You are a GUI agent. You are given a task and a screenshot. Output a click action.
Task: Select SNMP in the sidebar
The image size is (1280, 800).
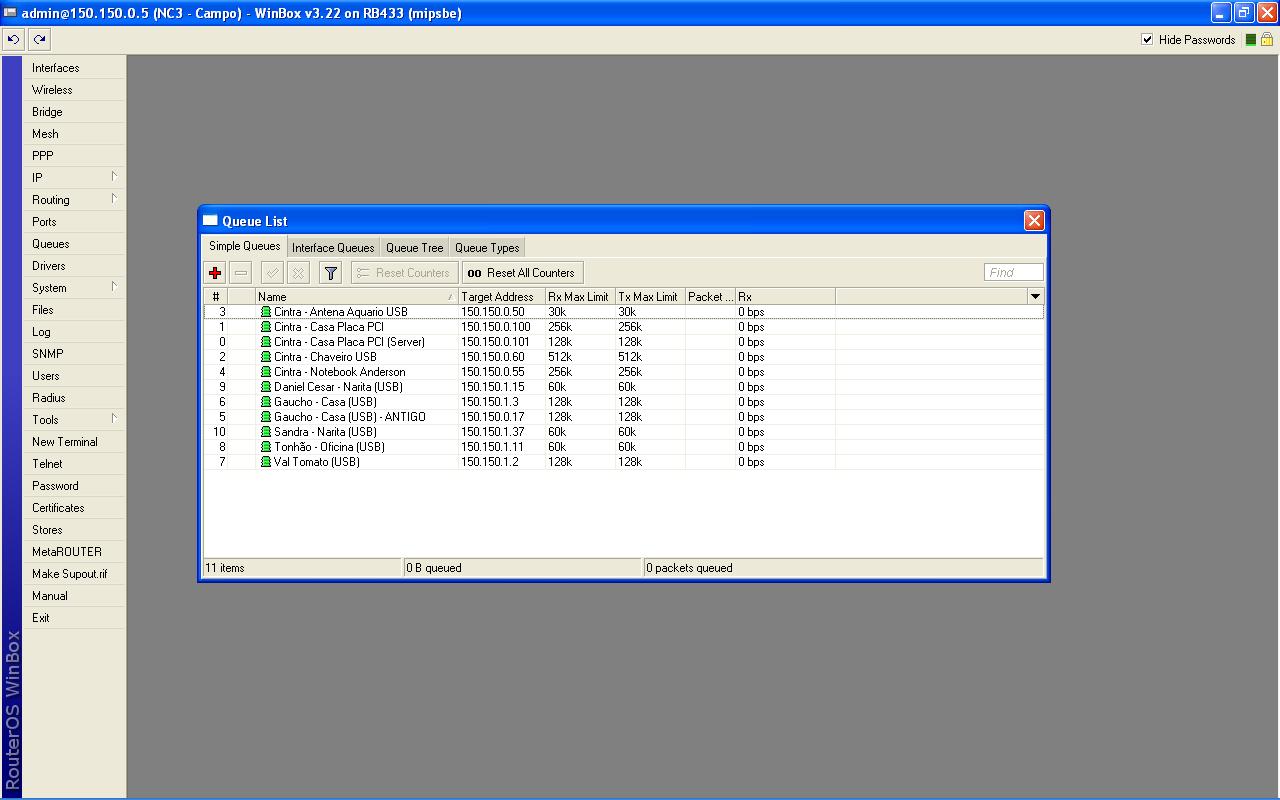75,354
